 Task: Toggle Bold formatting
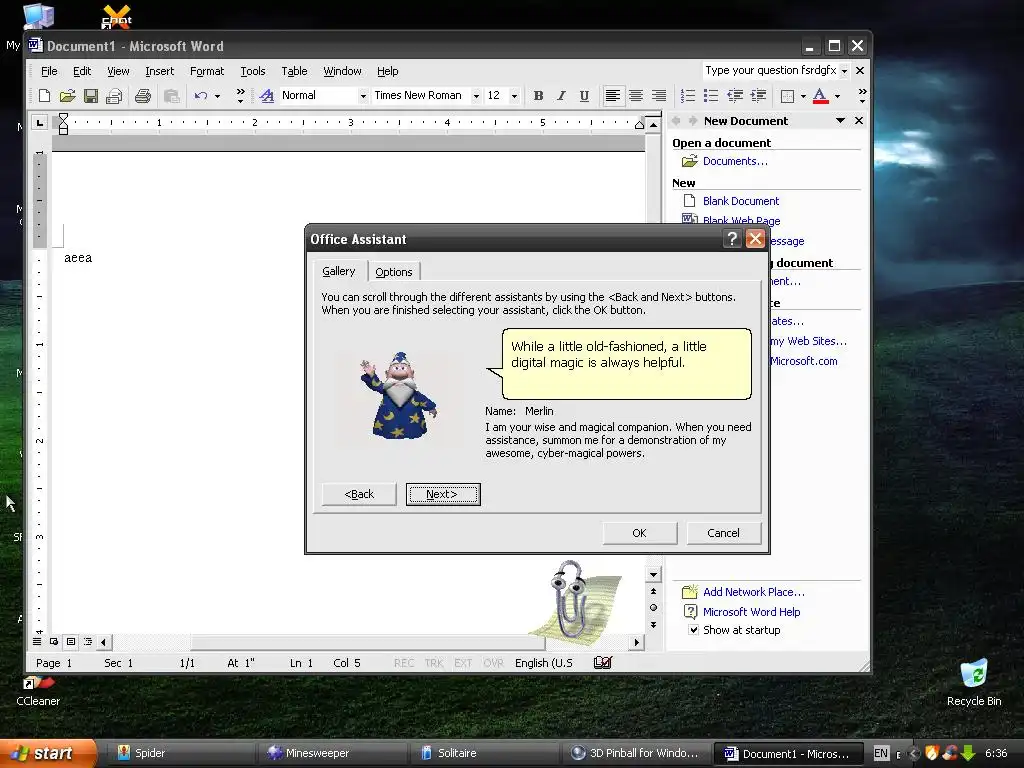point(538,96)
